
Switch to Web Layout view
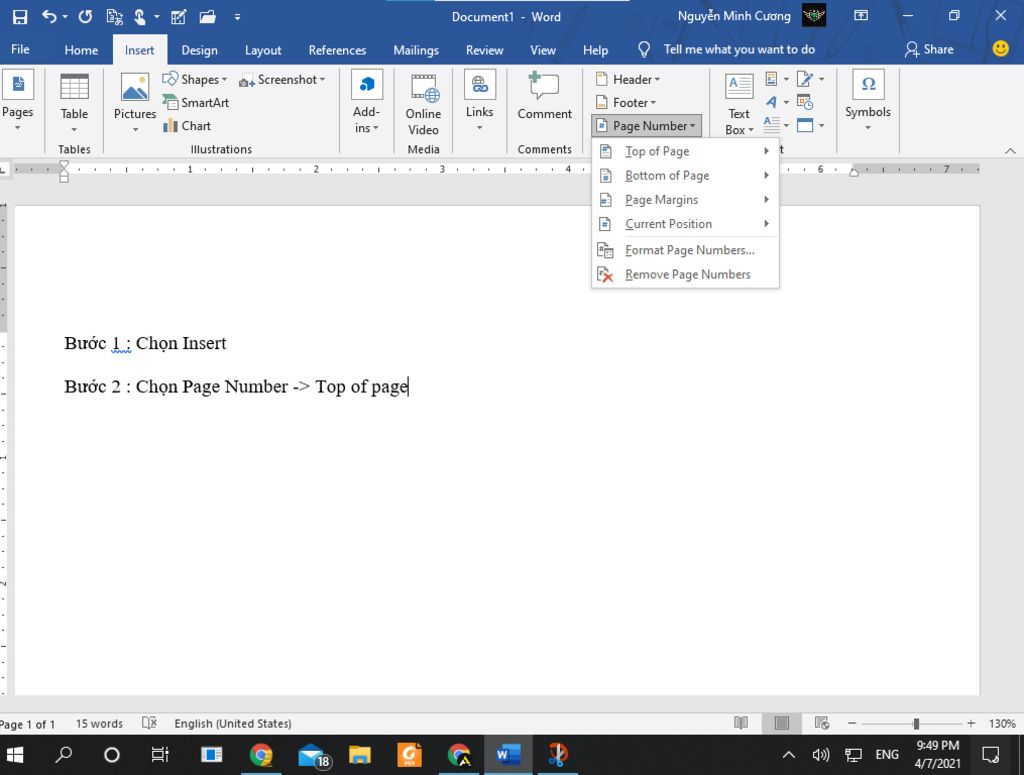(822, 723)
